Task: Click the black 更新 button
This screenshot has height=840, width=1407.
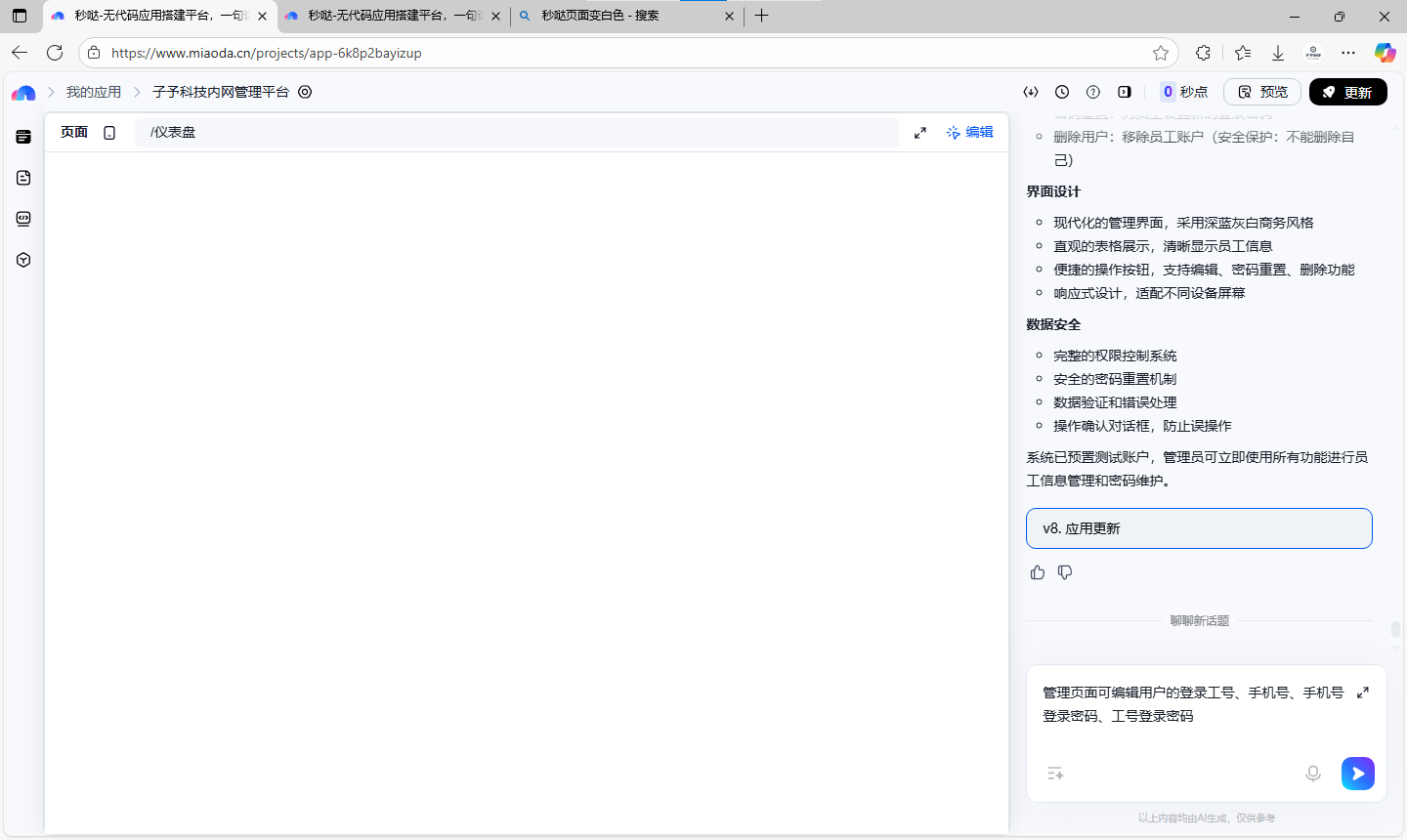Action: (1347, 92)
